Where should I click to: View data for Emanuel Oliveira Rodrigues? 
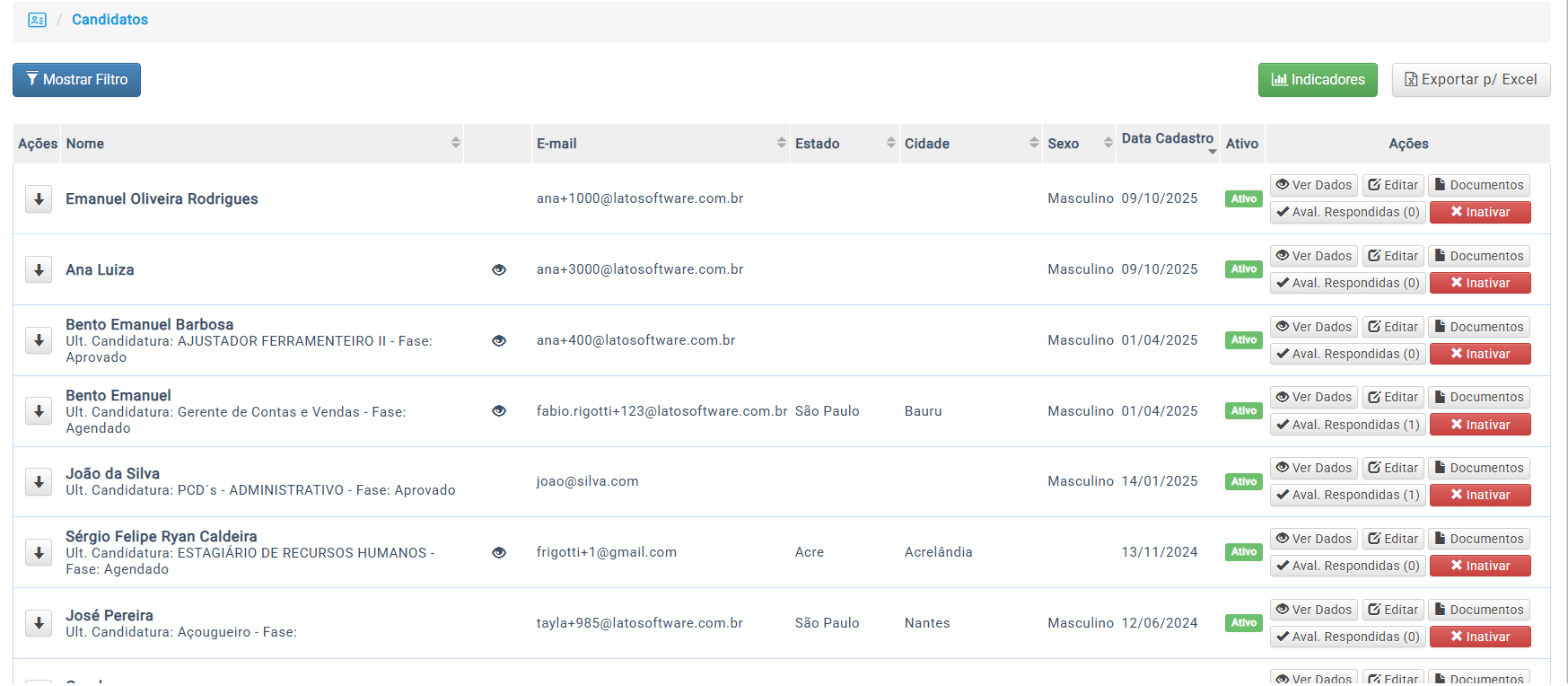(1313, 185)
